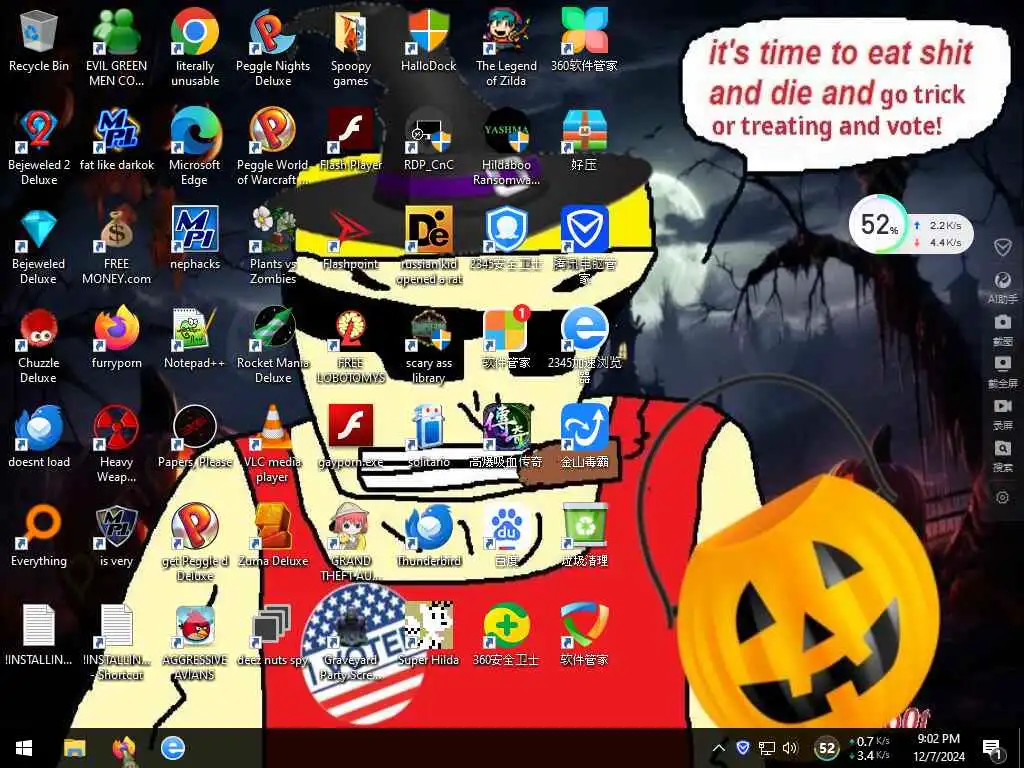Open settings gear in side panel
The height and width of the screenshot is (768, 1024).
click(1002, 497)
